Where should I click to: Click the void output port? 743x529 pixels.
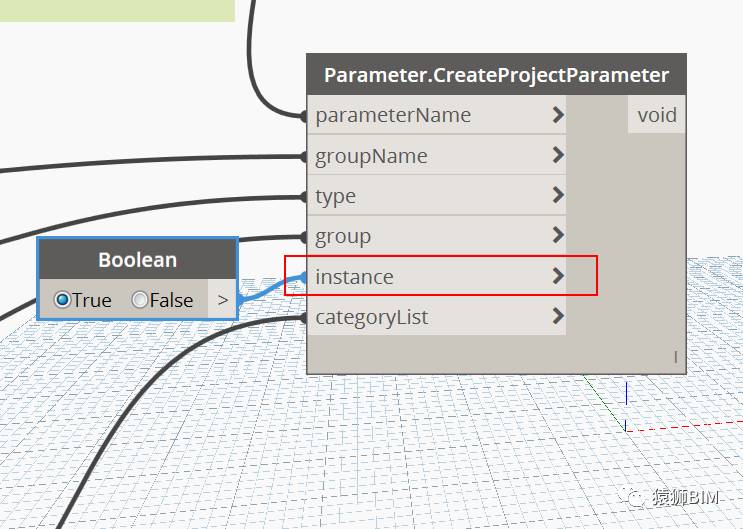pos(657,115)
